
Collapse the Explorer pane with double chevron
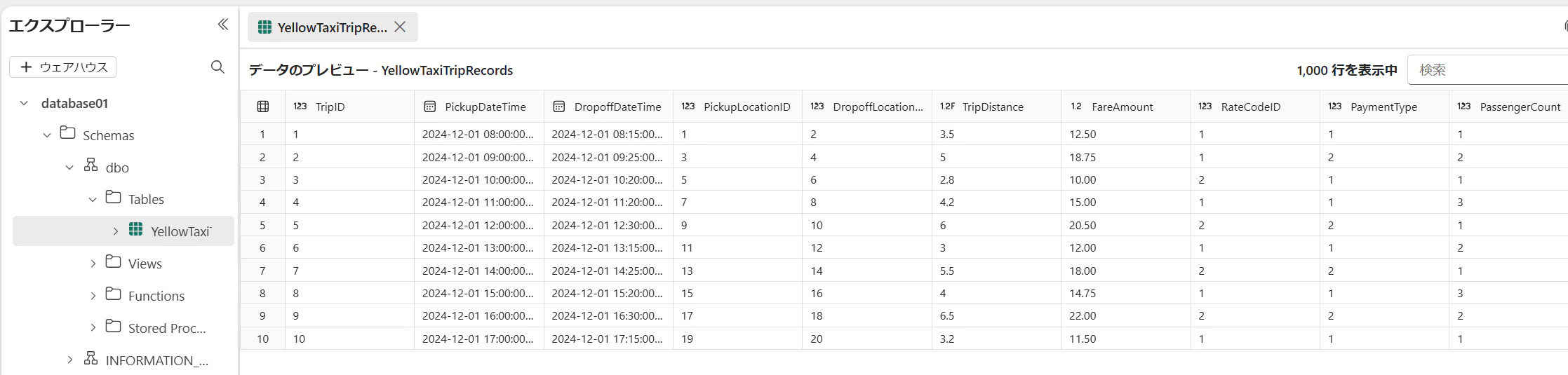click(222, 25)
